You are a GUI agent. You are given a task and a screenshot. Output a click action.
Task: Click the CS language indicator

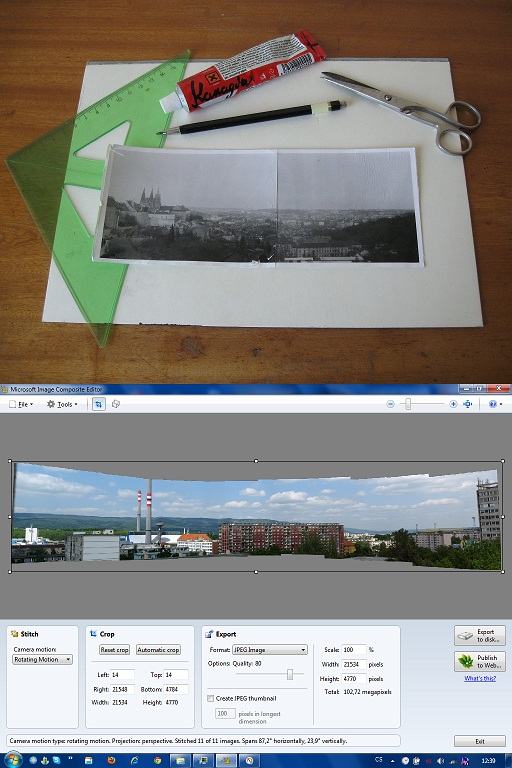378,760
